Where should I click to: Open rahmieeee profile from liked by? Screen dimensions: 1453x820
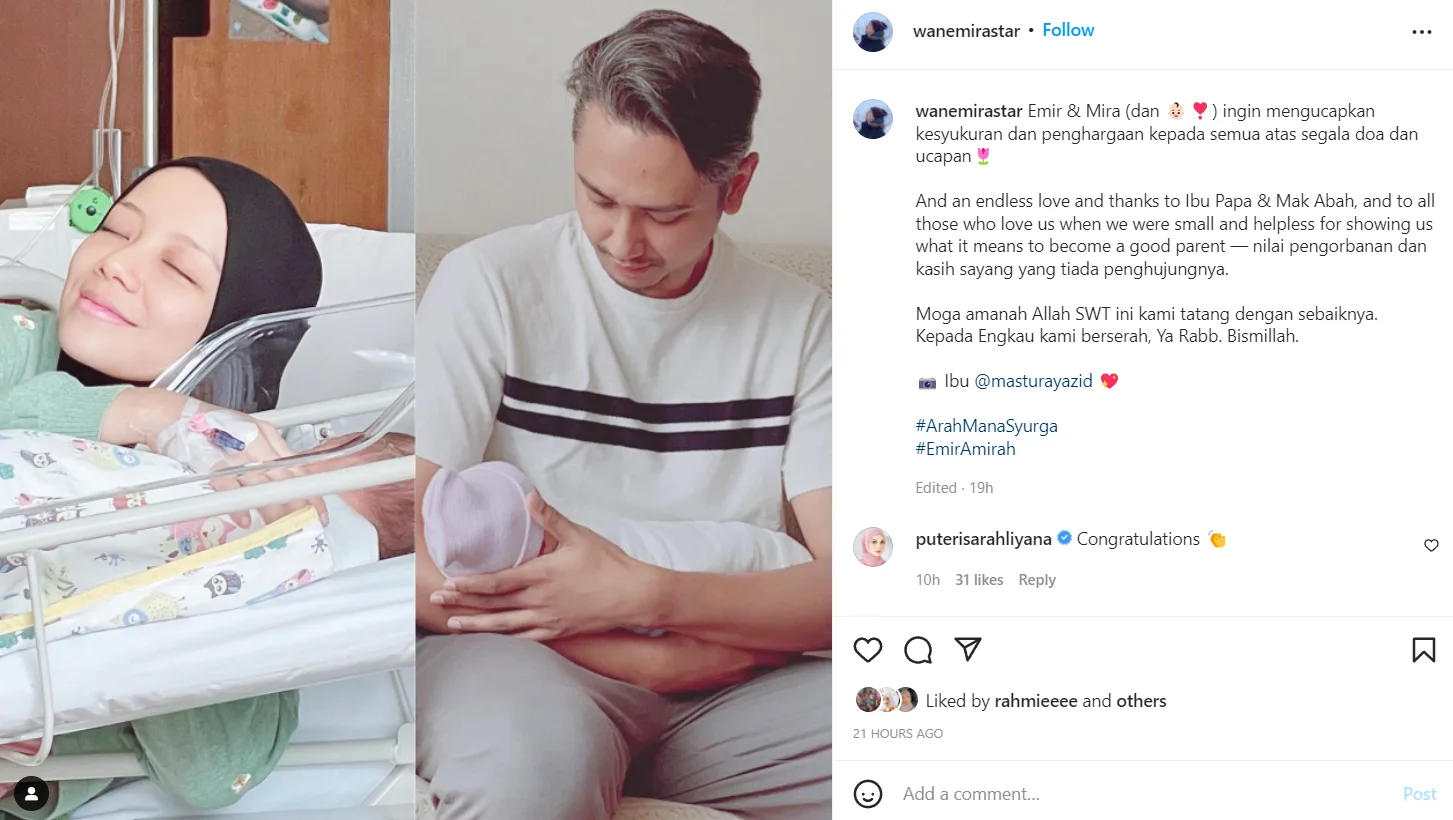[x=1036, y=701]
